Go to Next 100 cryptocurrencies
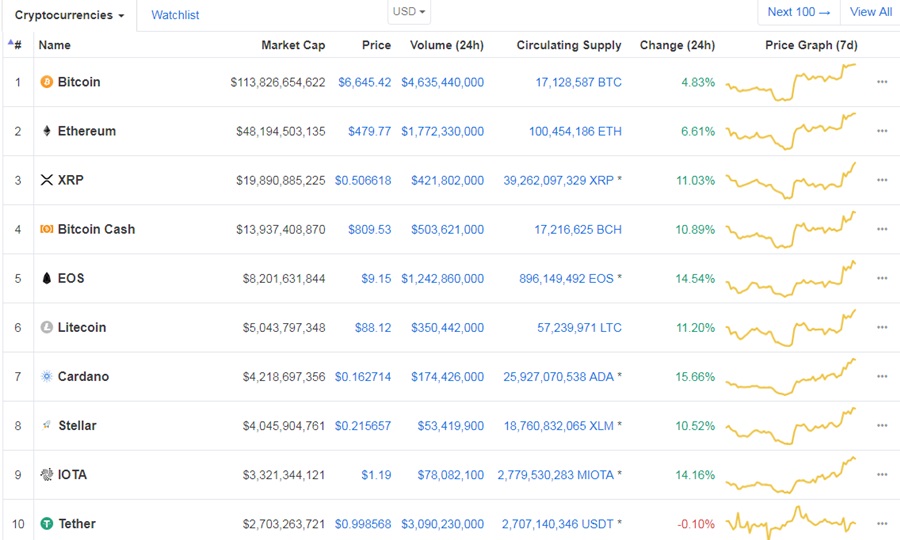 [x=799, y=12]
